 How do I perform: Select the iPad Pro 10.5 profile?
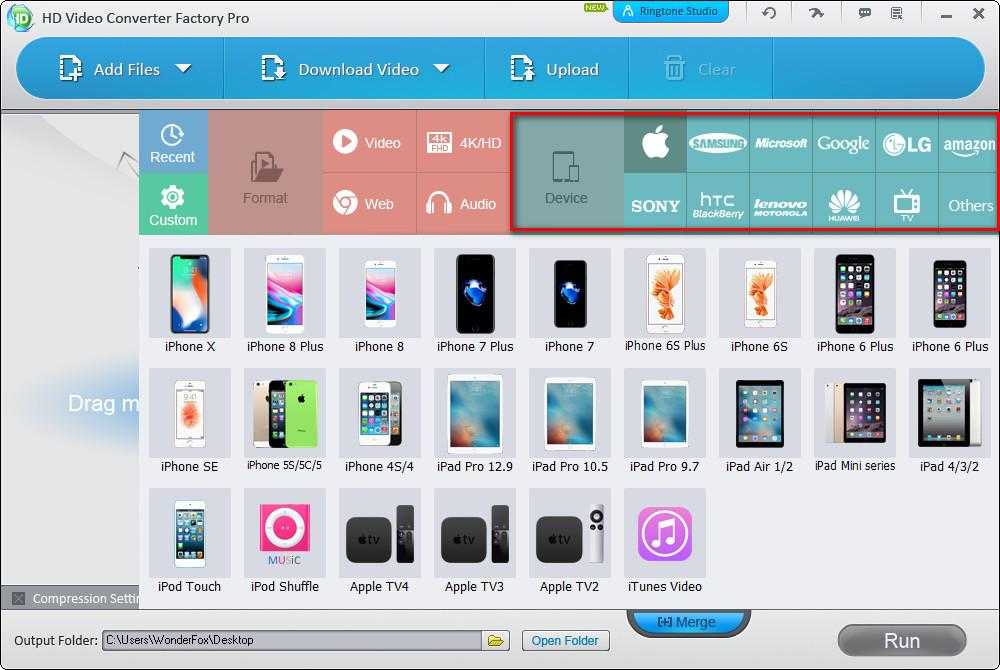tap(570, 421)
